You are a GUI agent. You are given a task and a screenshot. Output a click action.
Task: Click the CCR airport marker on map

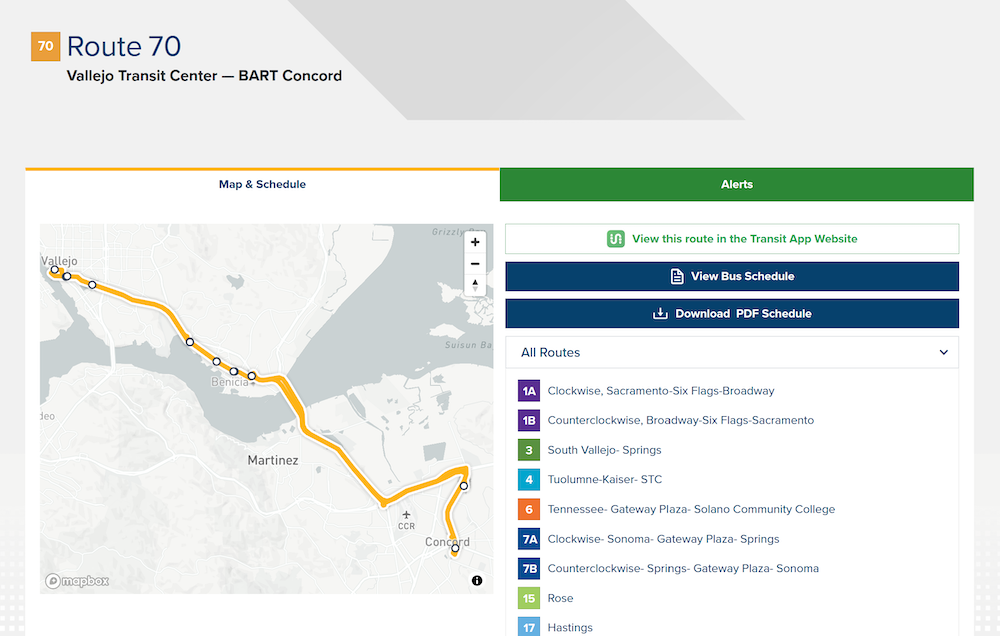coord(406,520)
